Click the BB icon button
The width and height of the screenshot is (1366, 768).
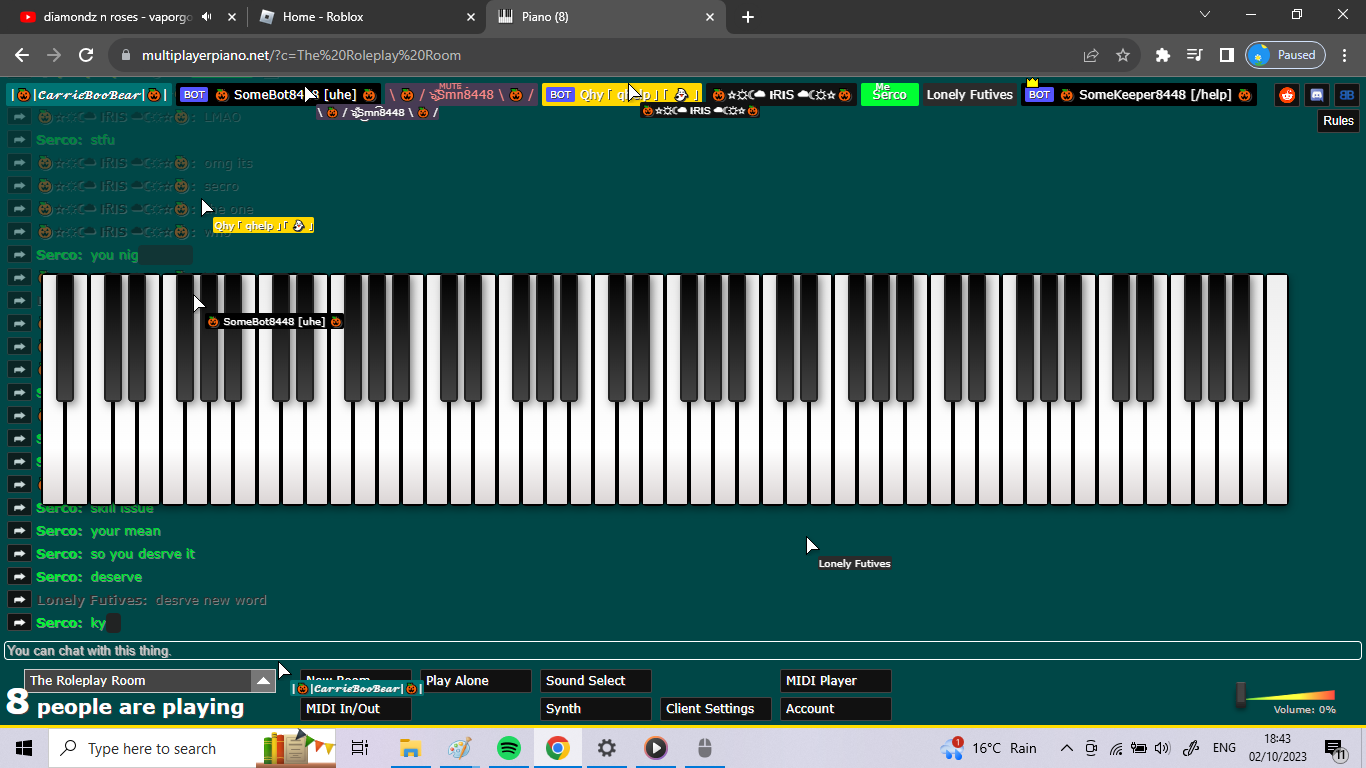click(1347, 95)
